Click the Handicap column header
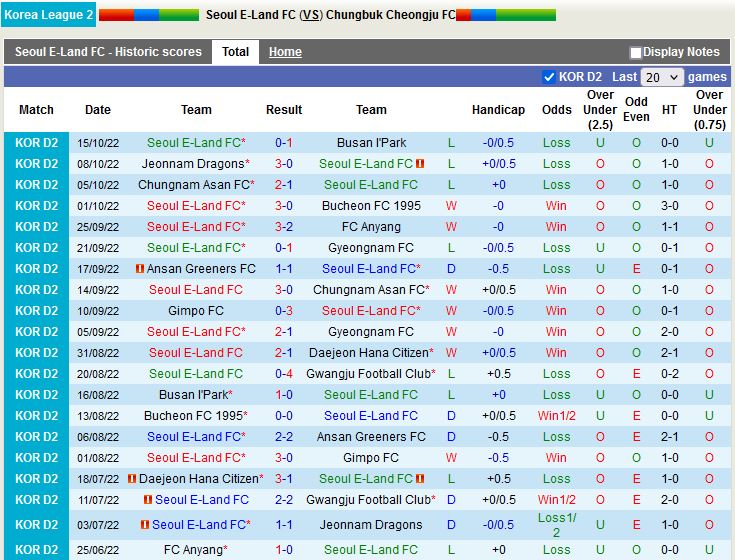The height and width of the screenshot is (560, 735). click(x=498, y=110)
